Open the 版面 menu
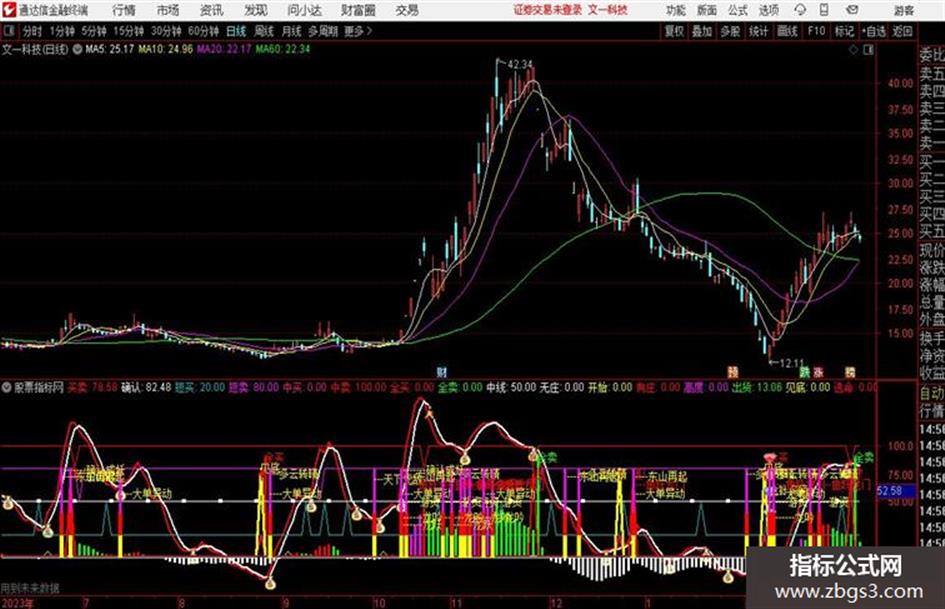 [706, 10]
